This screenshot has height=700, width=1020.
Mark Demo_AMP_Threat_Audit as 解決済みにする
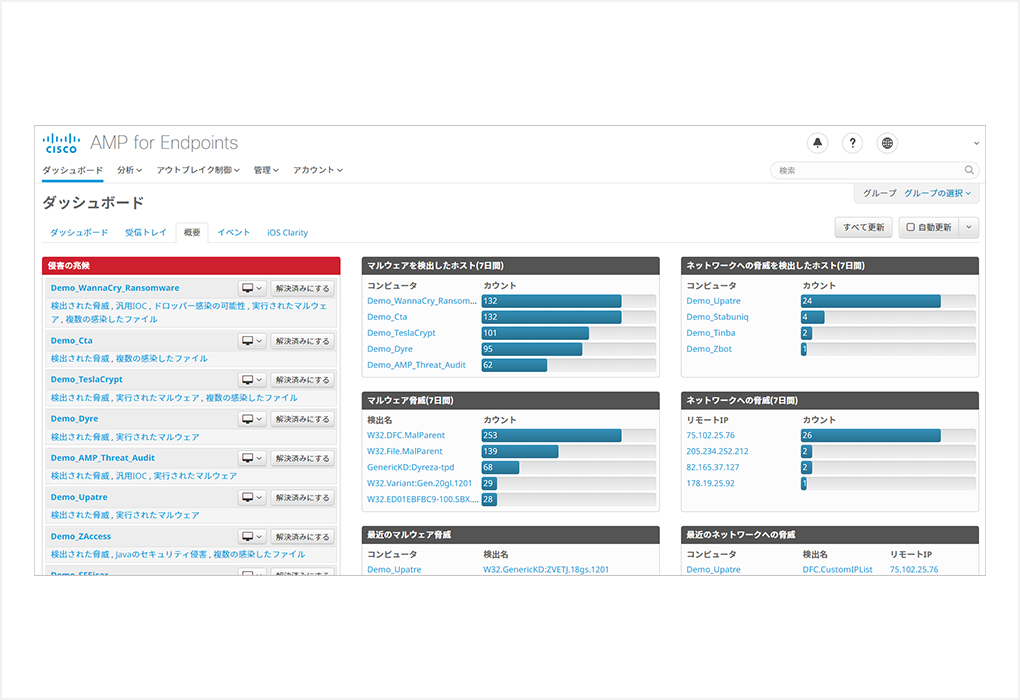pos(302,458)
